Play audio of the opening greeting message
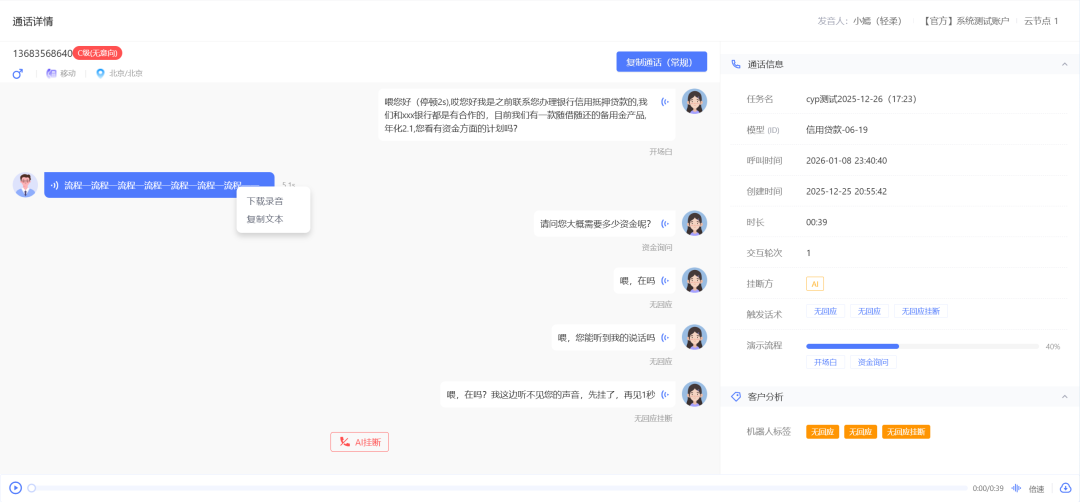Image resolution: width=1080 pixels, height=502 pixels. [665, 101]
